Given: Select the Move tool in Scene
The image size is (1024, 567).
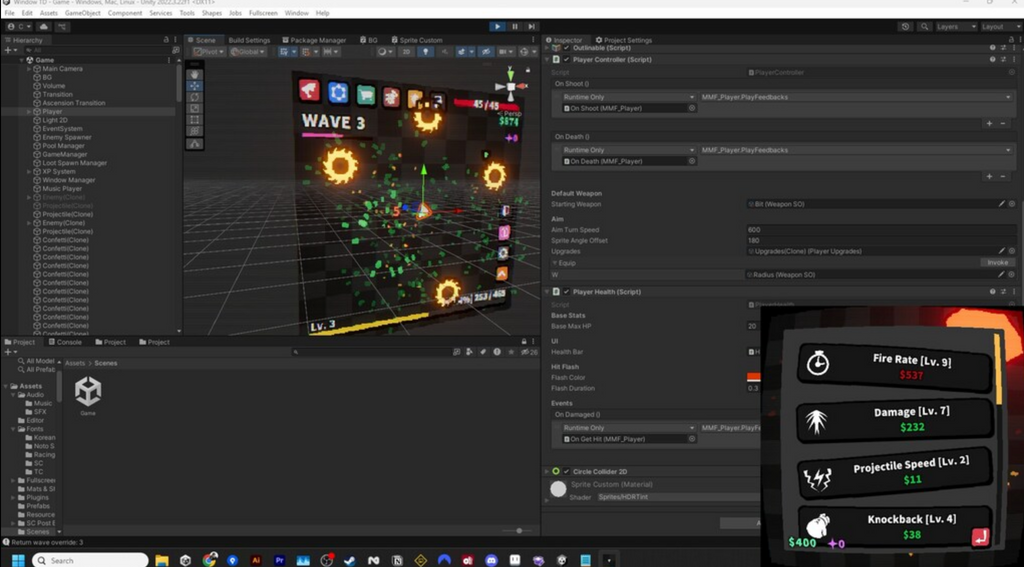Looking at the screenshot, I should click(195, 86).
